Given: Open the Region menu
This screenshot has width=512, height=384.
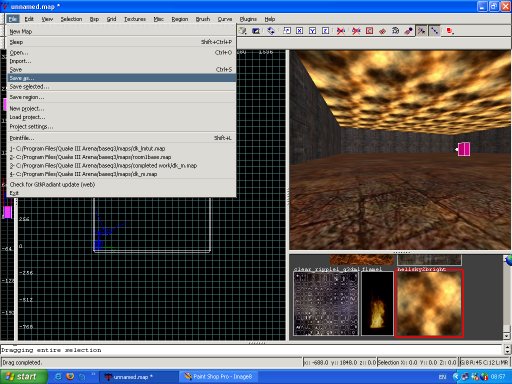Looking at the screenshot, I should 180,19.
